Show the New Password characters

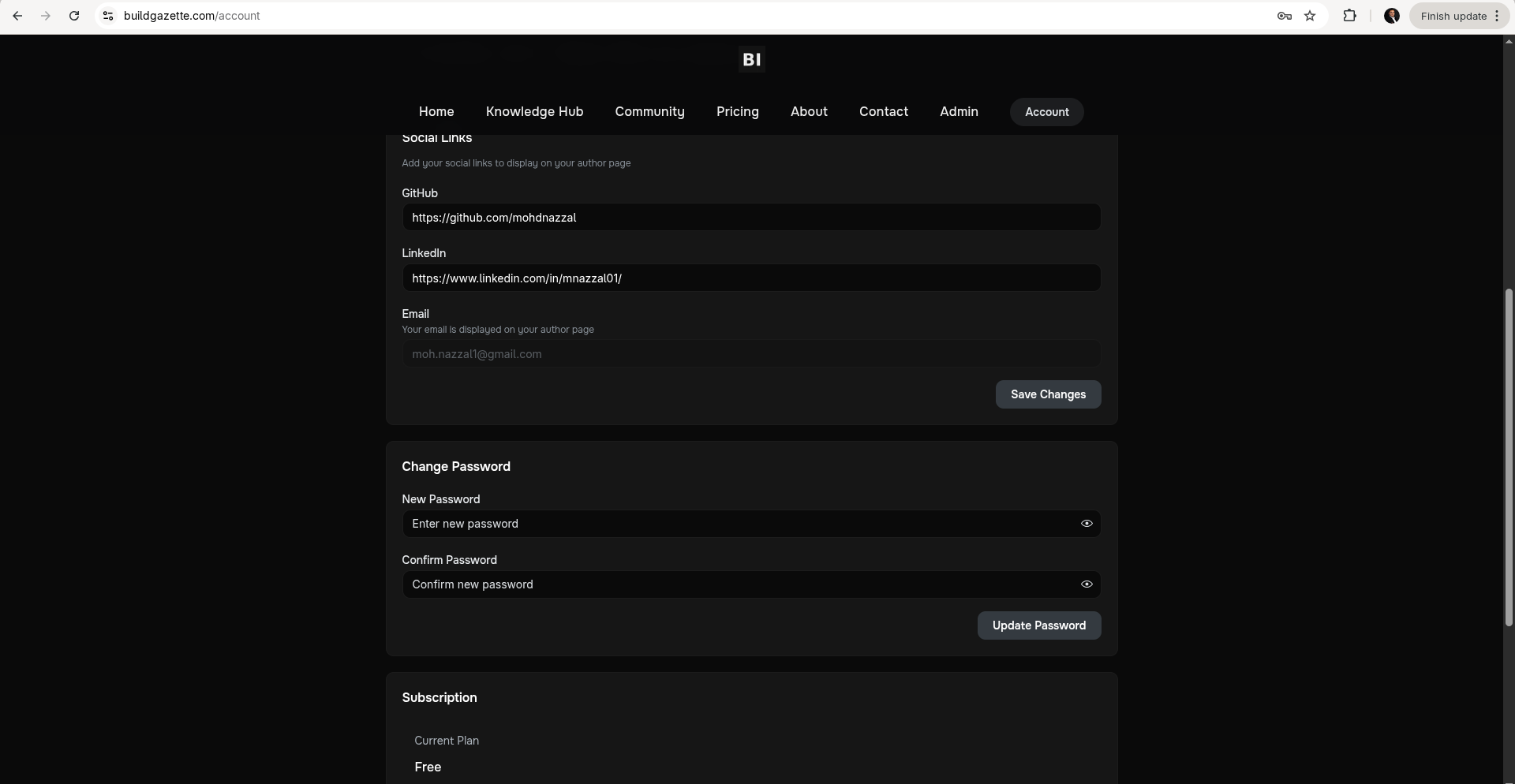point(1087,524)
